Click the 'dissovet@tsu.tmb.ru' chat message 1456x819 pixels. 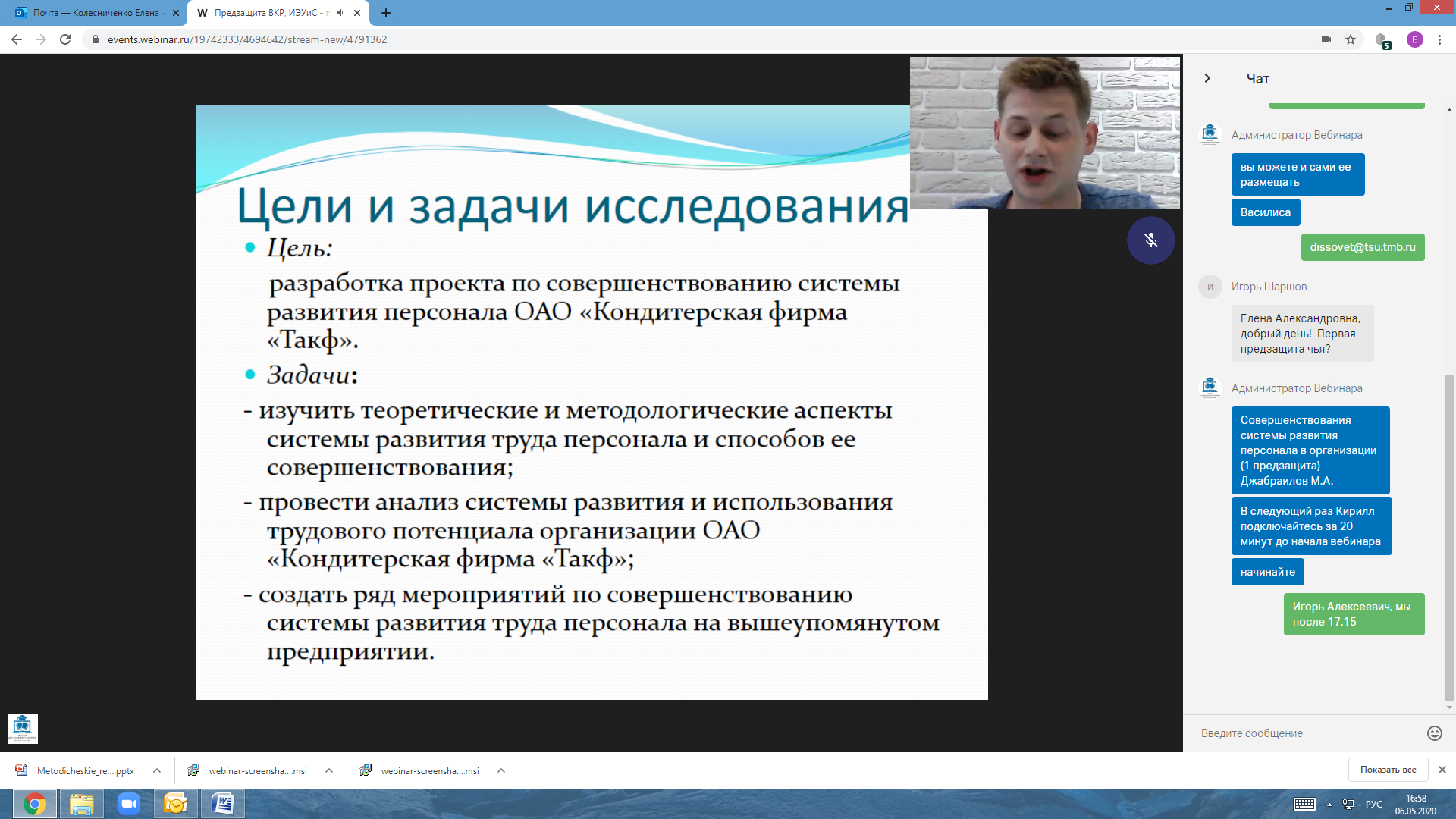tap(1363, 247)
